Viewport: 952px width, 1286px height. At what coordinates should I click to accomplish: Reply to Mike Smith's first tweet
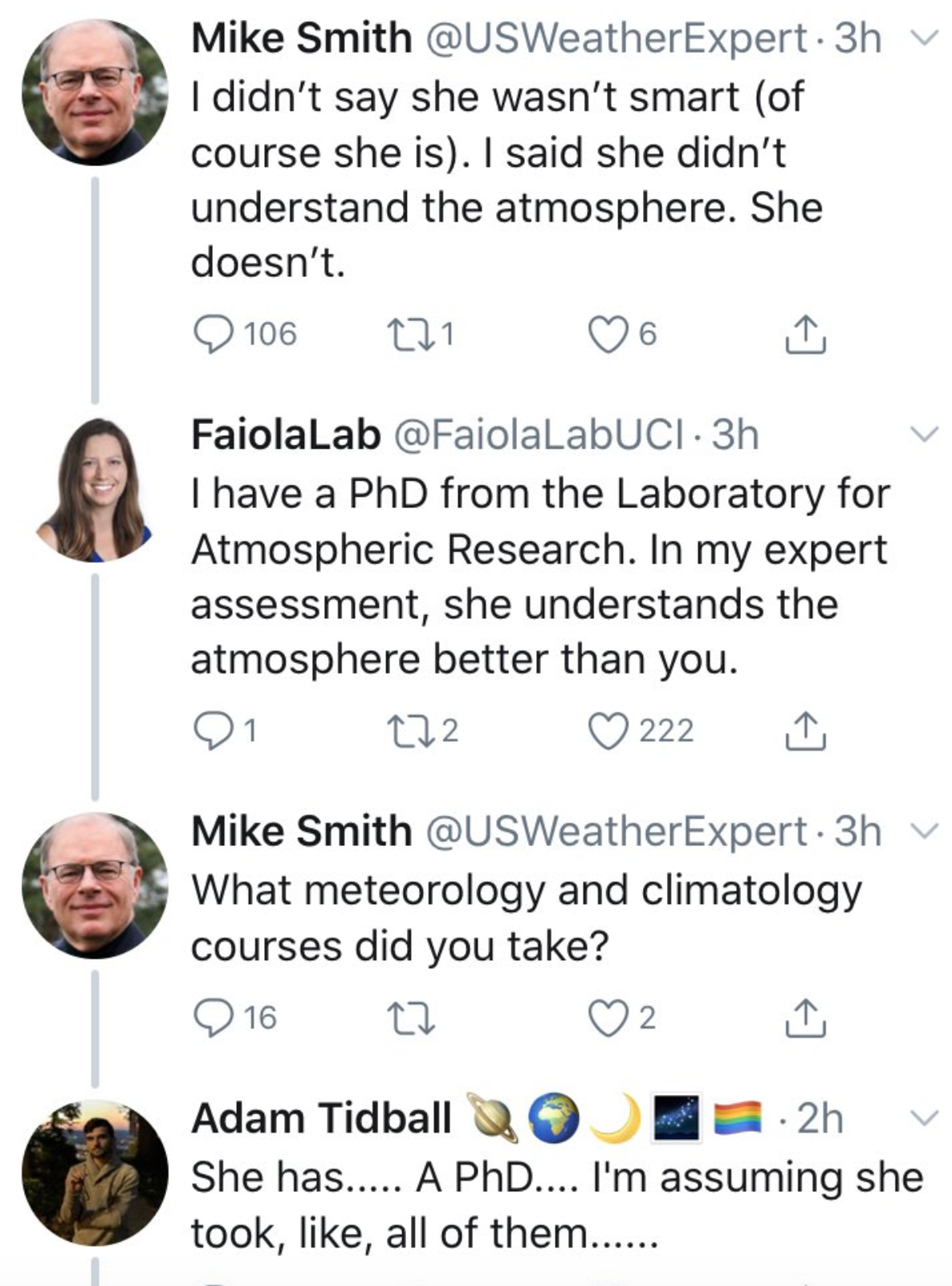coord(212,334)
